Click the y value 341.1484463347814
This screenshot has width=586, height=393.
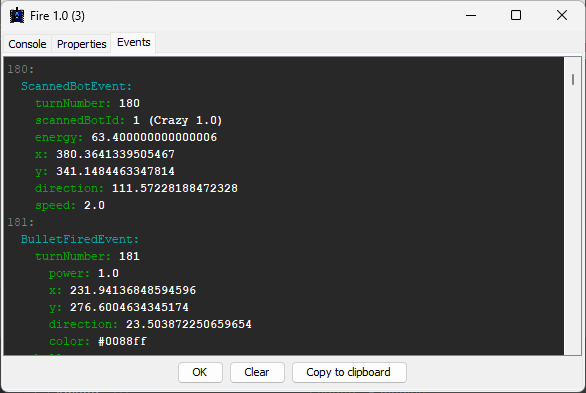pos(115,171)
